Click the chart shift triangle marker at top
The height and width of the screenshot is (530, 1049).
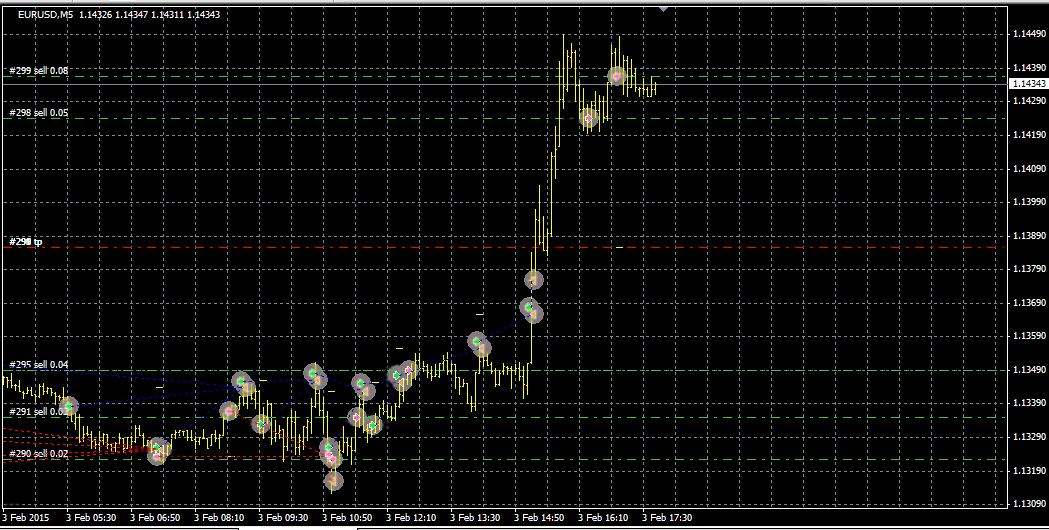coord(664,9)
